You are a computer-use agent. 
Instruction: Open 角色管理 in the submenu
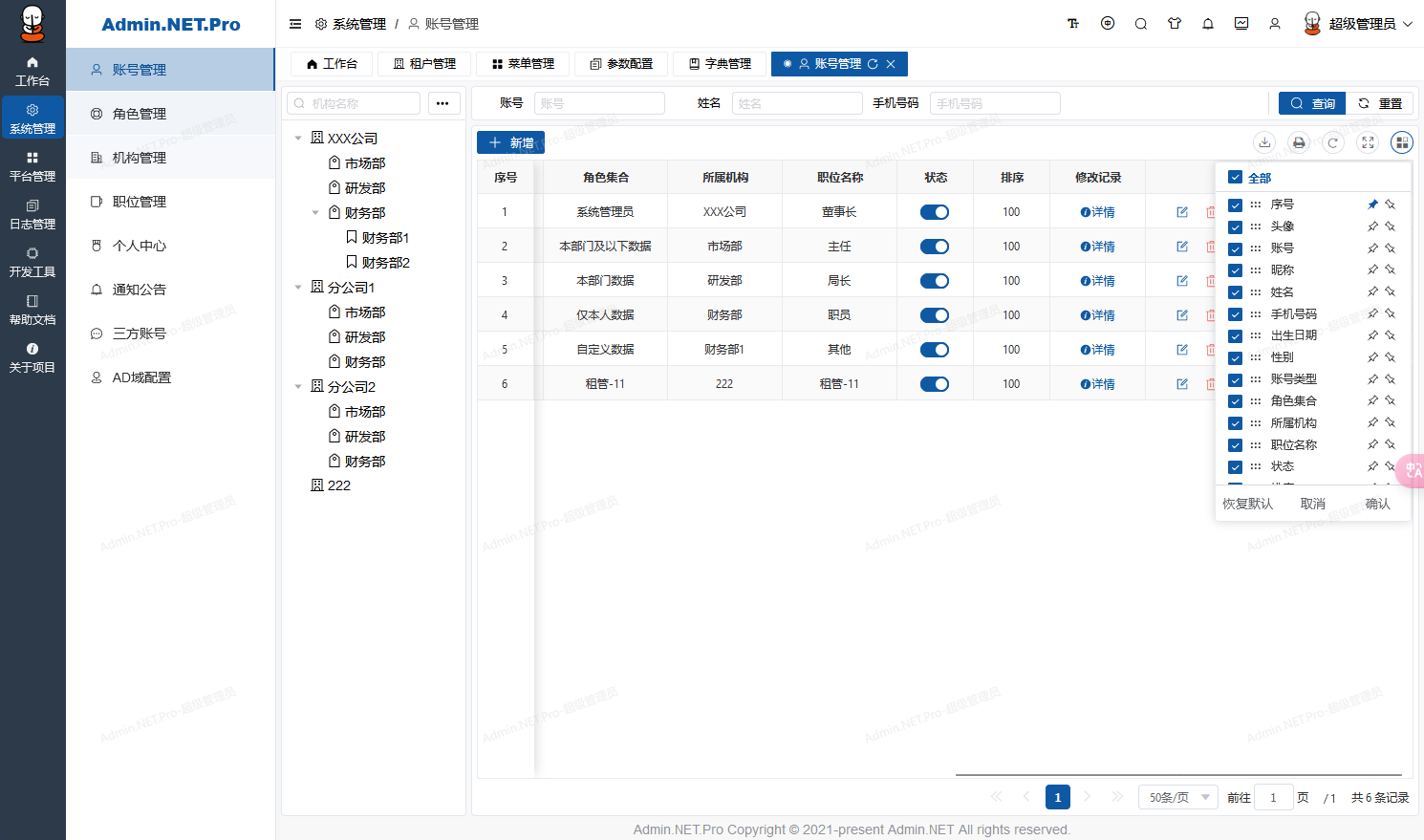(x=171, y=114)
